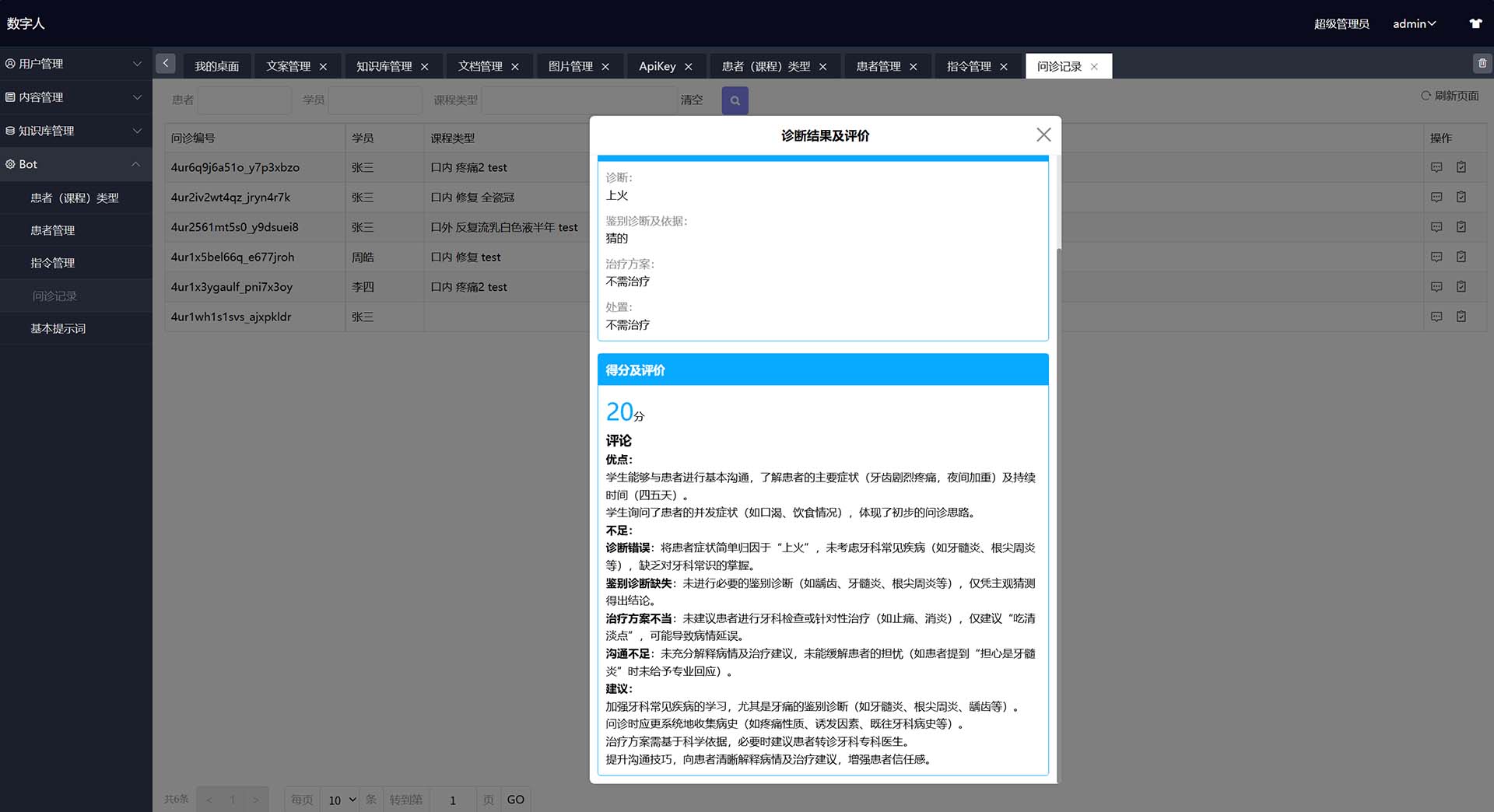Open chat record icon for first row

point(1436,167)
